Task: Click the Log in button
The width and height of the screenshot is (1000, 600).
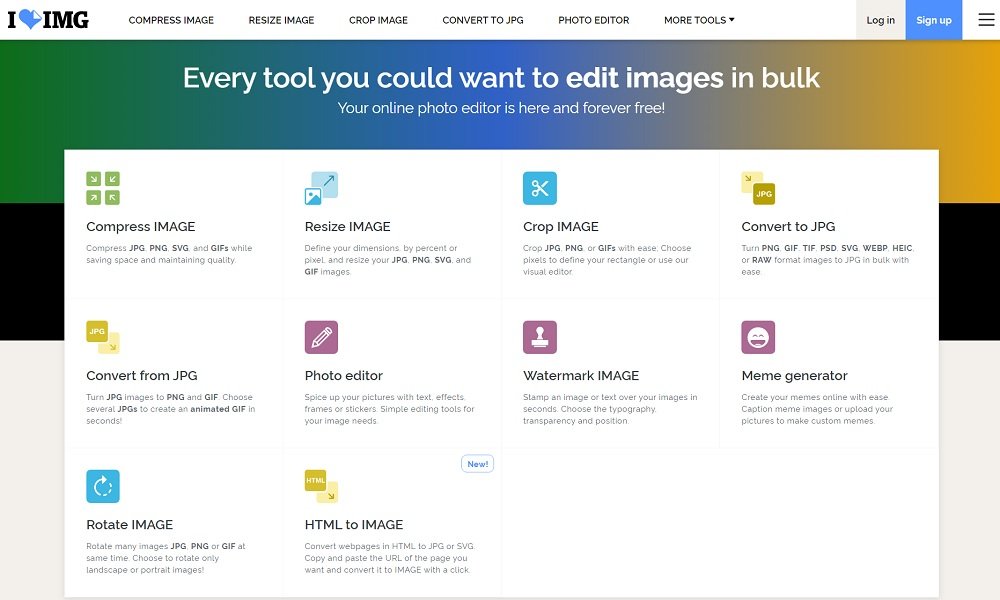Action: (881, 20)
